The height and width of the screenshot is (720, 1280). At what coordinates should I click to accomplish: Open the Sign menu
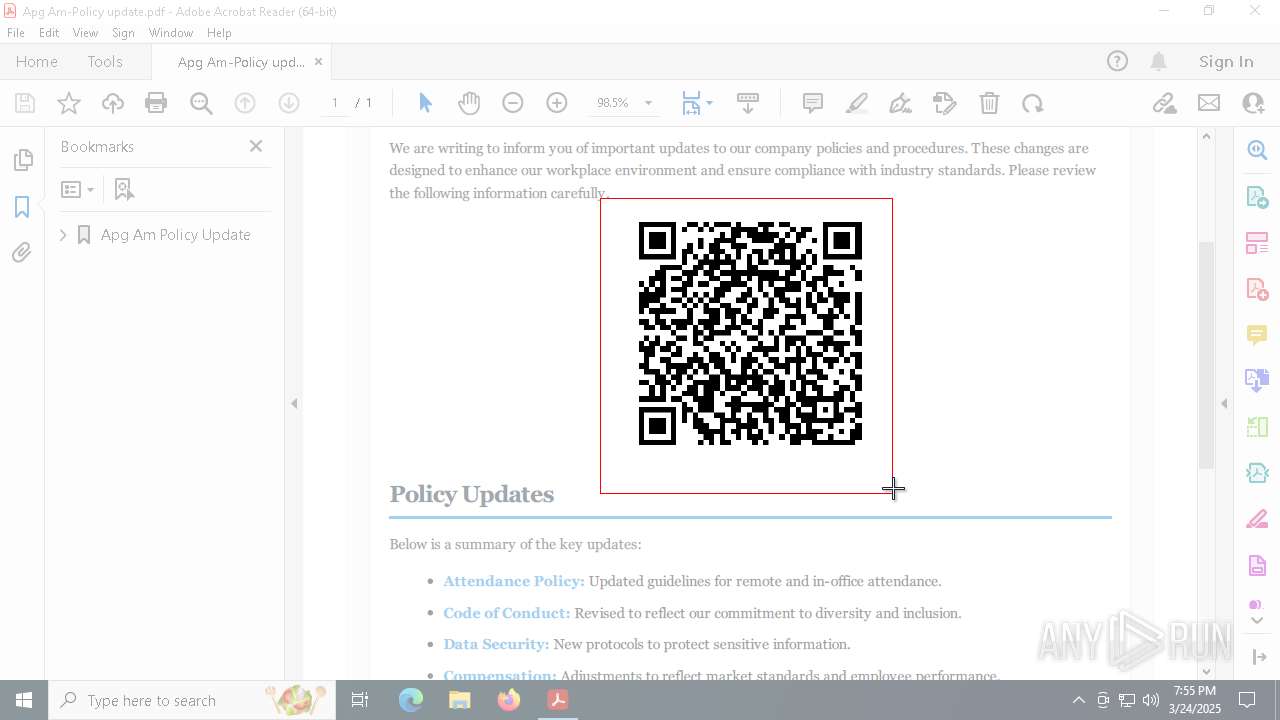123,33
